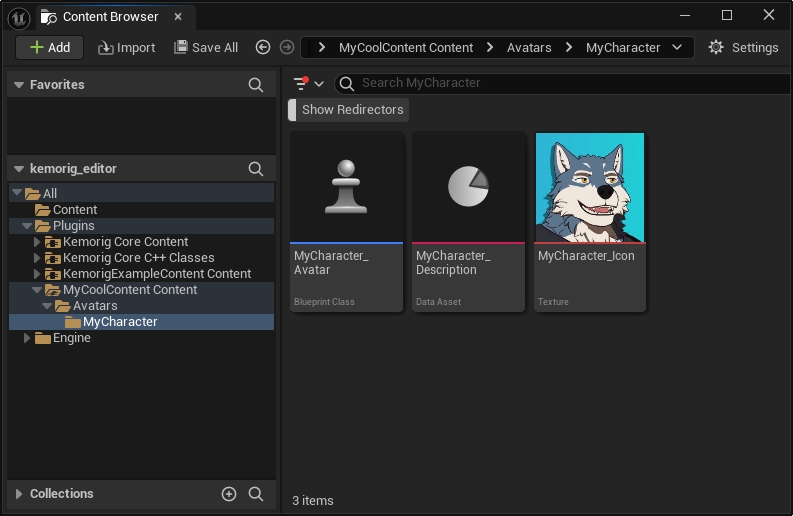Click search icon in Collections panel
Viewport: 793px width, 516px height.
pos(256,494)
